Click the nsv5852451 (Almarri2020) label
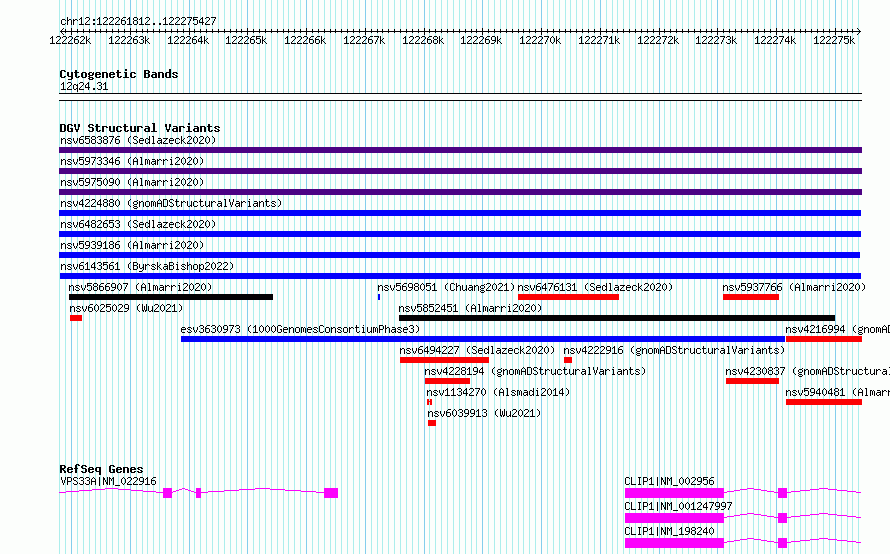This screenshot has height=554, width=890. coord(470,308)
